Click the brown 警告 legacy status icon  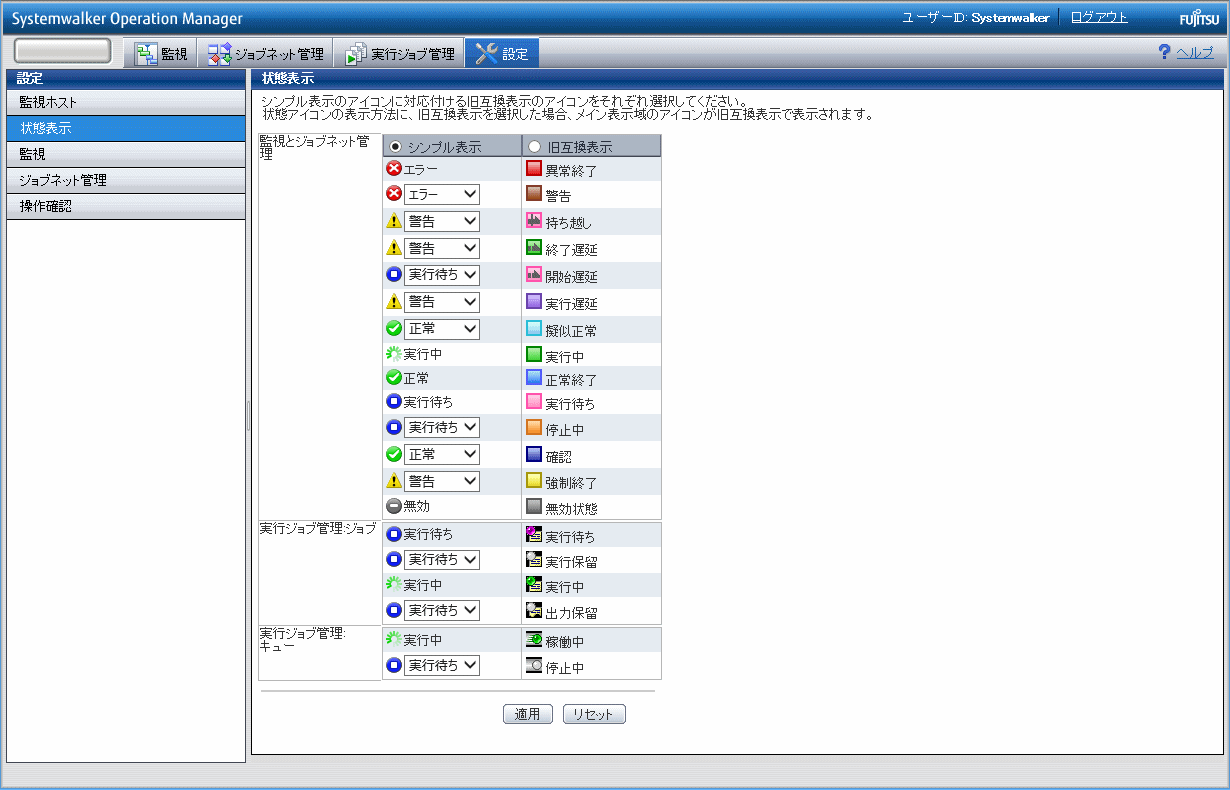pyautogui.click(x=534, y=195)
